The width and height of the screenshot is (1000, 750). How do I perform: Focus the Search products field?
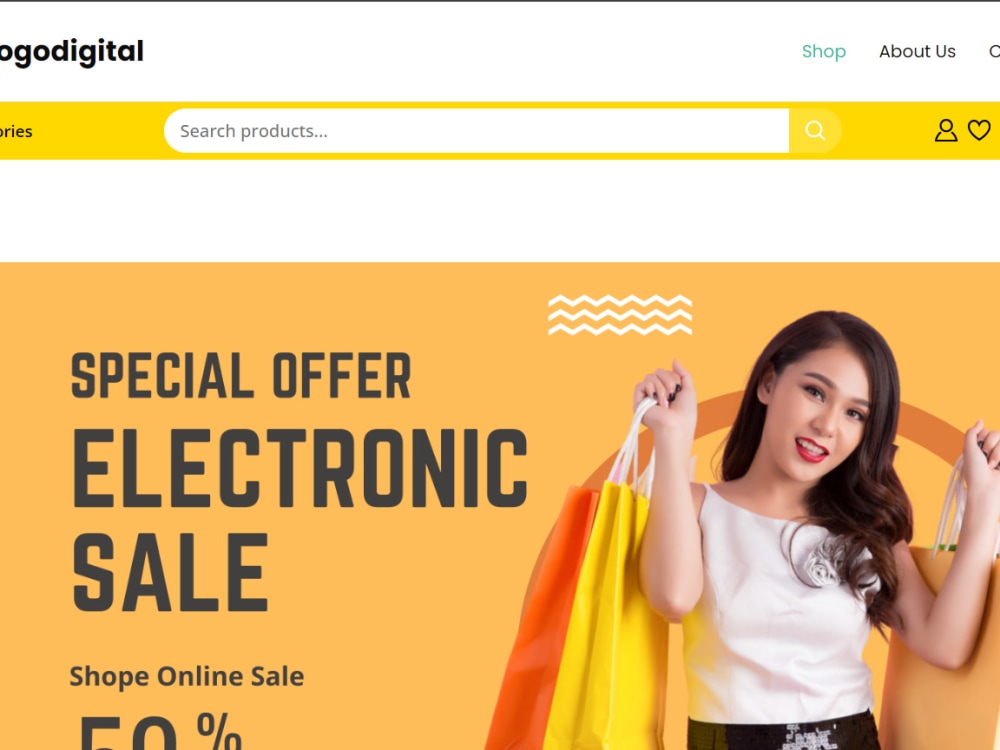pyautogui.click(x=476, y=131)
